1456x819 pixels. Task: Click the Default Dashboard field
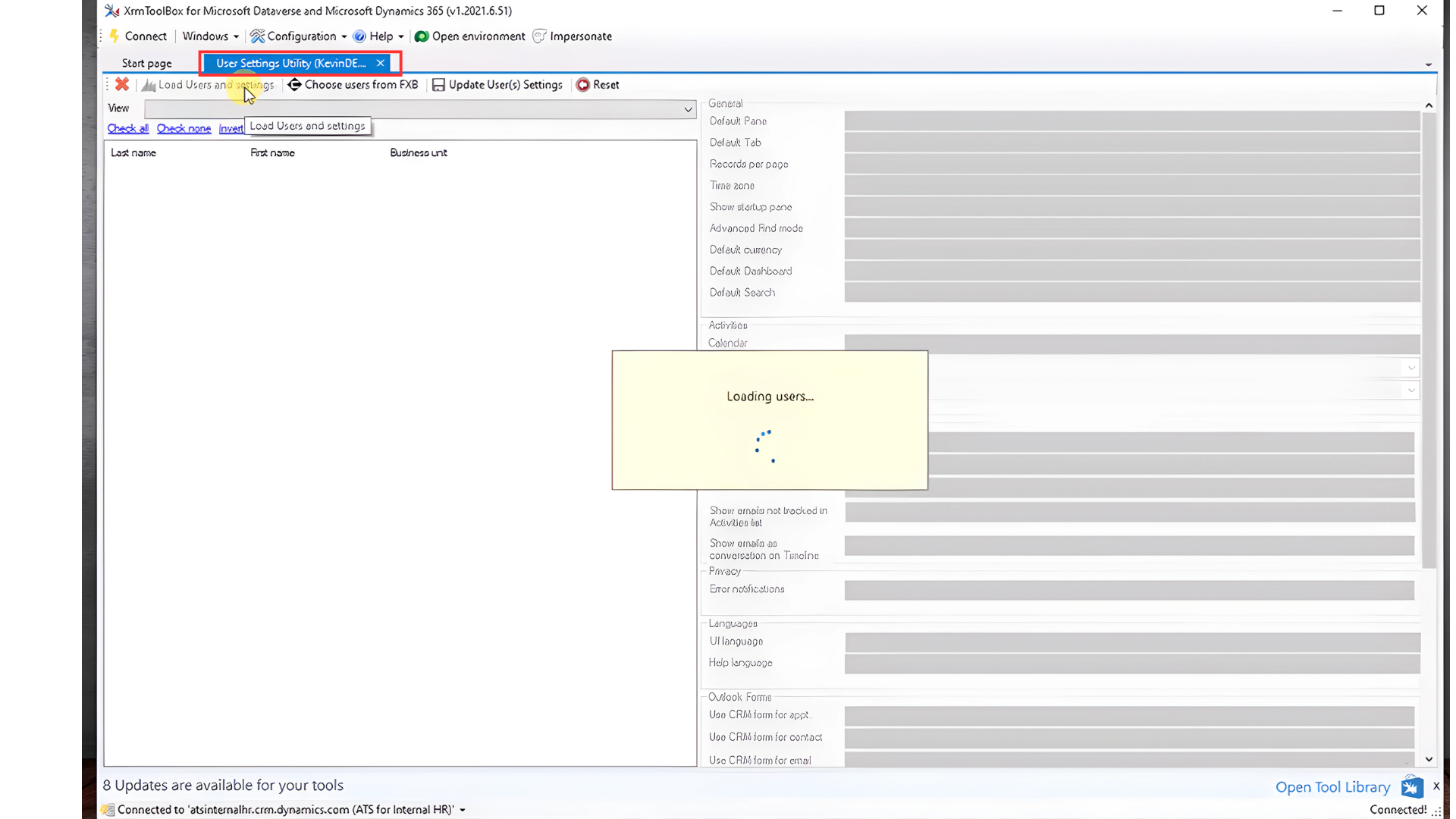click(1131, 271)
